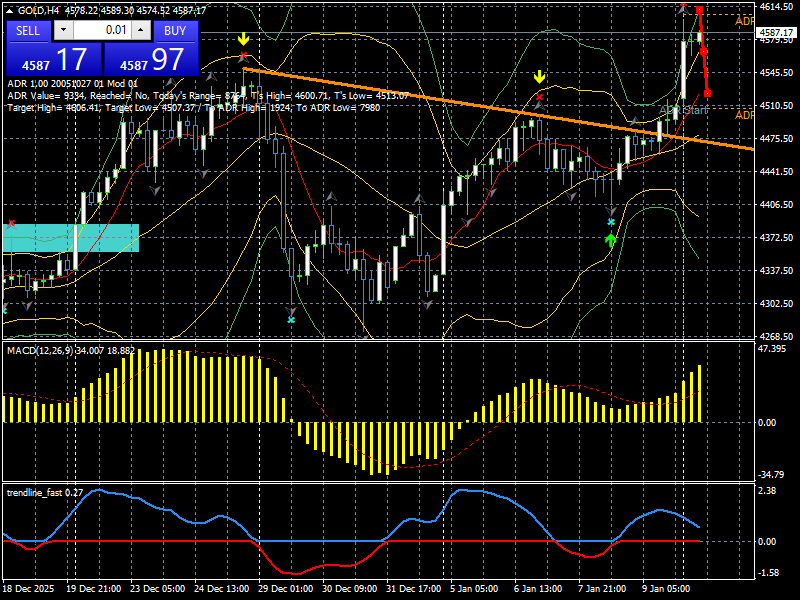Click the trendline_fast scale value 2.38
This screenshot has width=800, height=600.
point(768,491)
